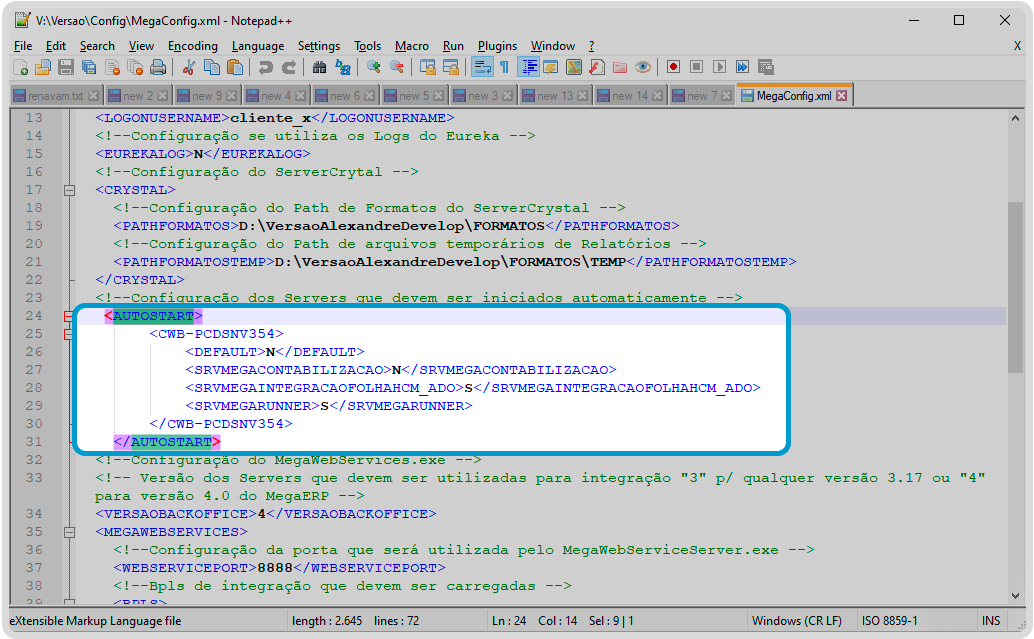This screenshot has width=1034, height=639.
Task: Collapse the MEGAWEBSERVICES fold on line 35
Action: click(x=69, y=532)
